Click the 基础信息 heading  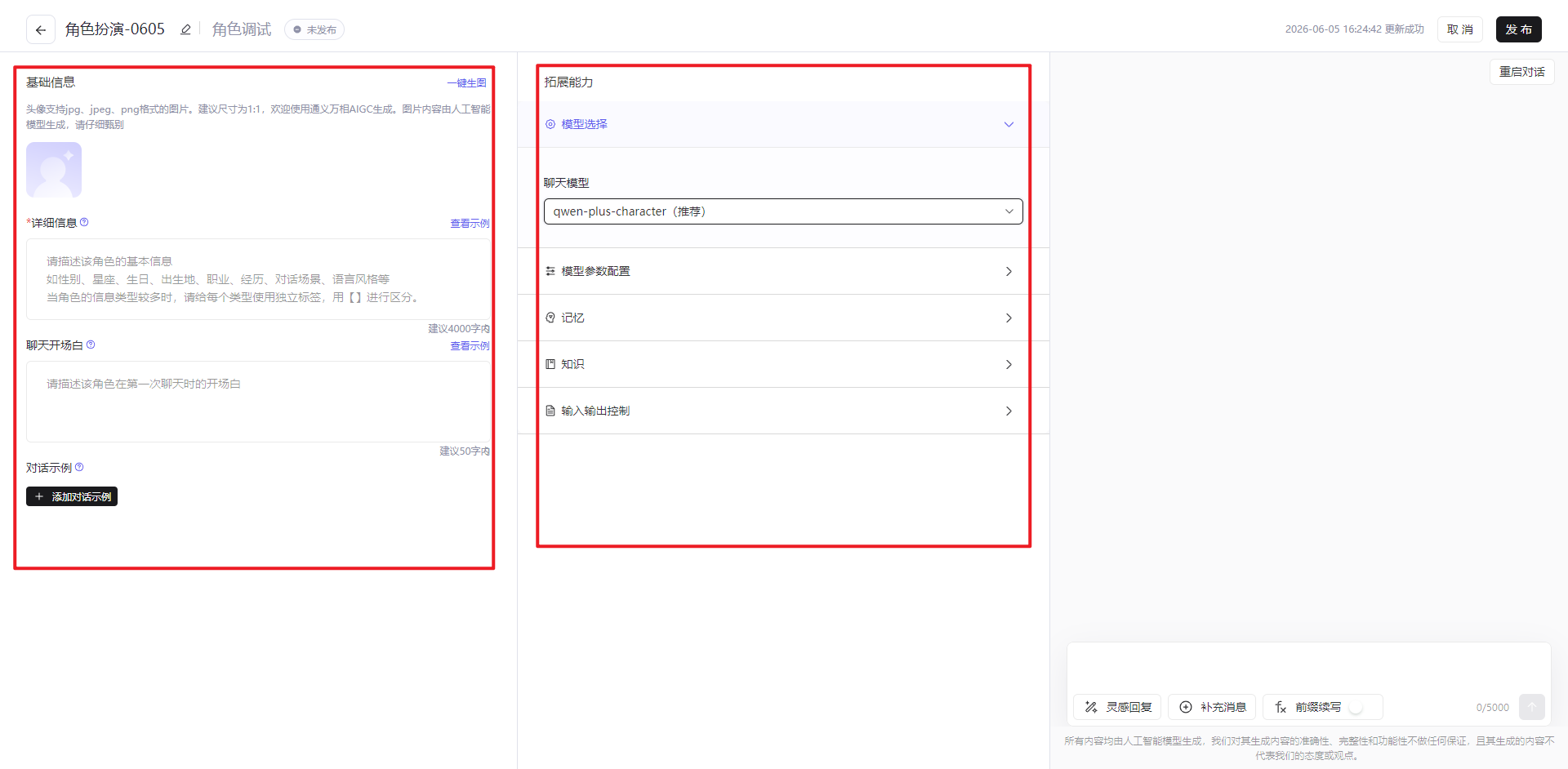click(51, 82)
